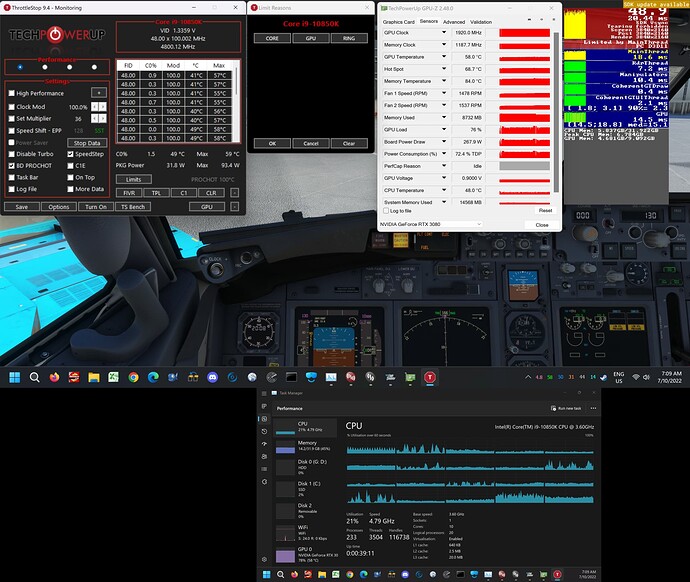Screen dimensions: 690x582
Task: Open taskbar Search magnifier icon
Action: (x=34, y=377)
